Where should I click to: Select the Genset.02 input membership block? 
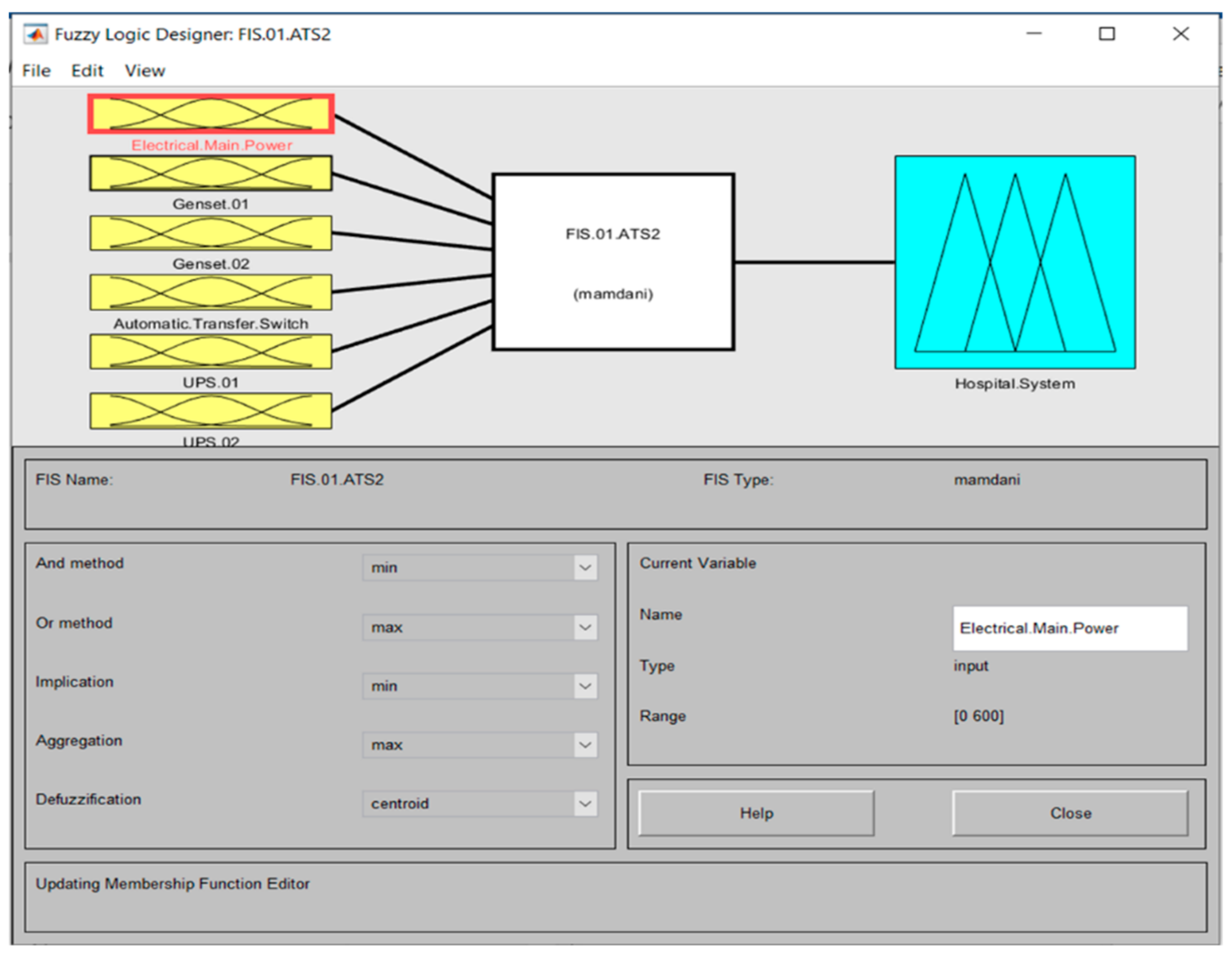[210, 233]
